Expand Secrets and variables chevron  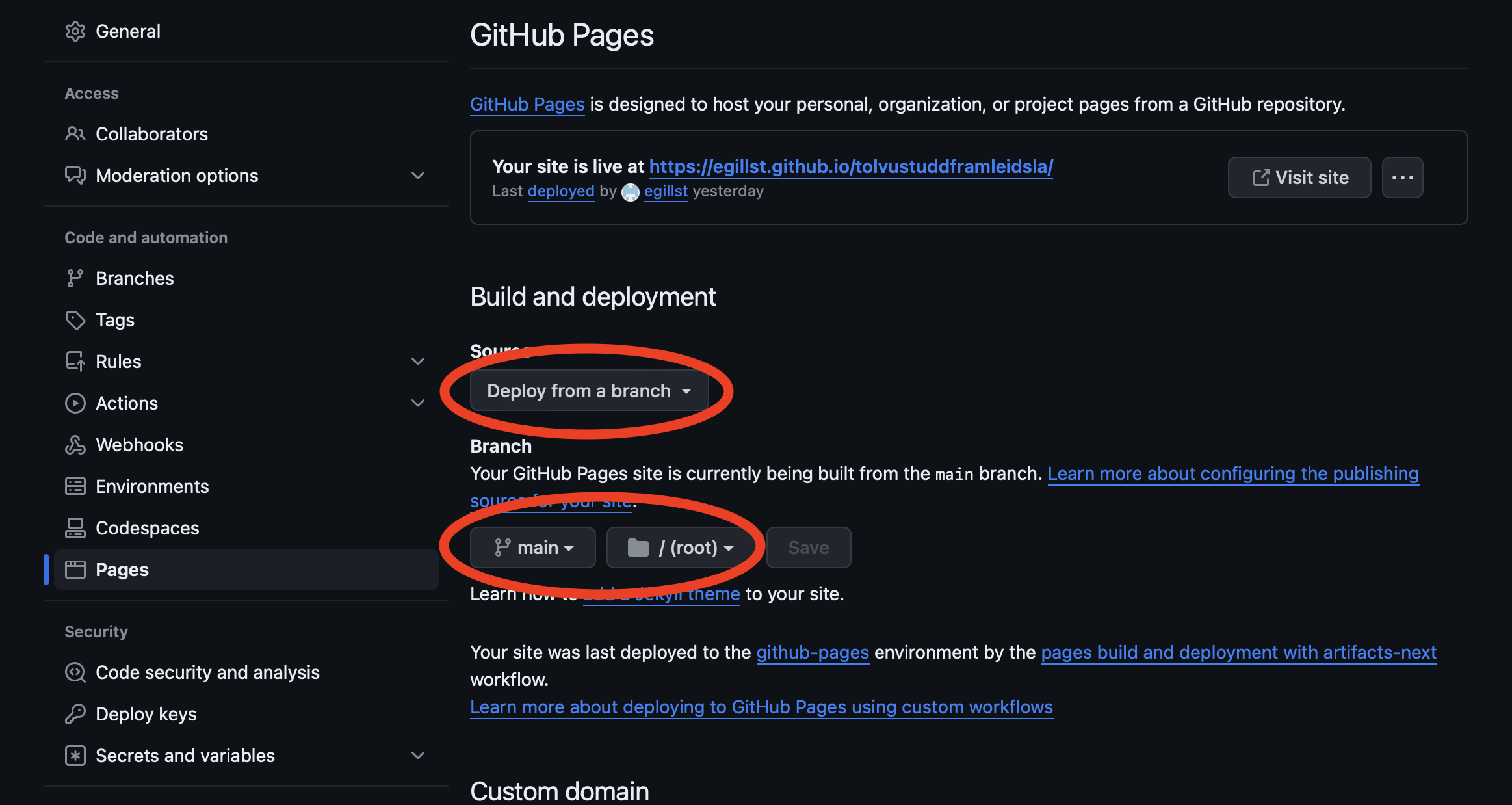tap(418, 756)
